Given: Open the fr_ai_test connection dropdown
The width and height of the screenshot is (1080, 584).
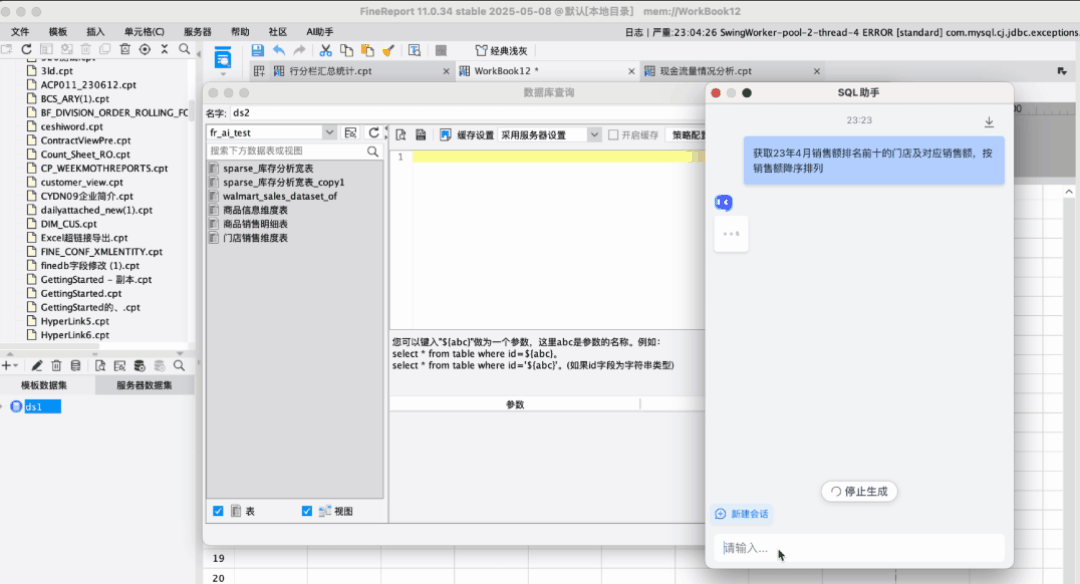Looking at the screenshot, I should pyautogui.click(x=329, y=132).
